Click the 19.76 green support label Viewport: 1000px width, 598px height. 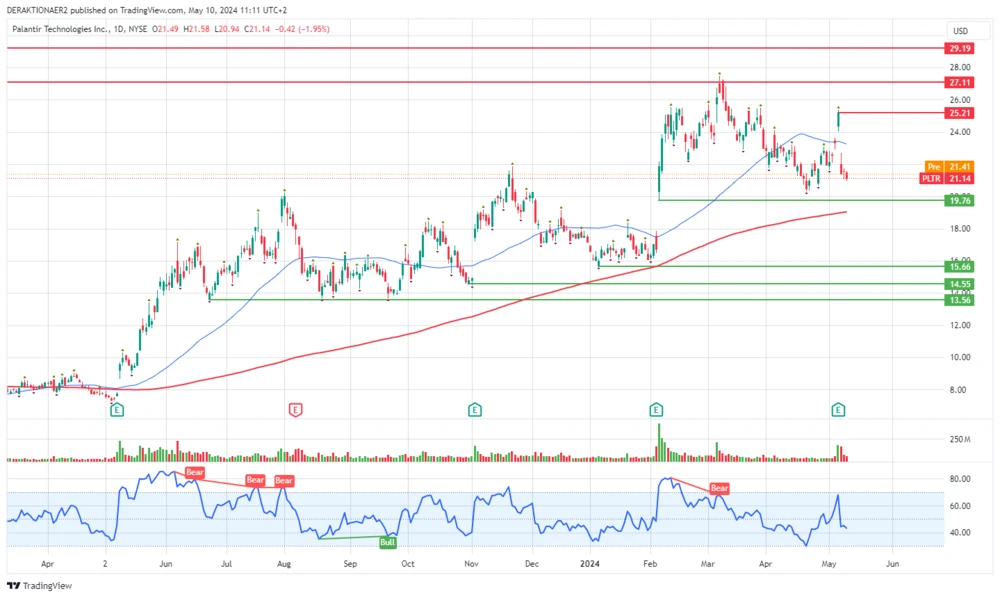coord(957,201)
